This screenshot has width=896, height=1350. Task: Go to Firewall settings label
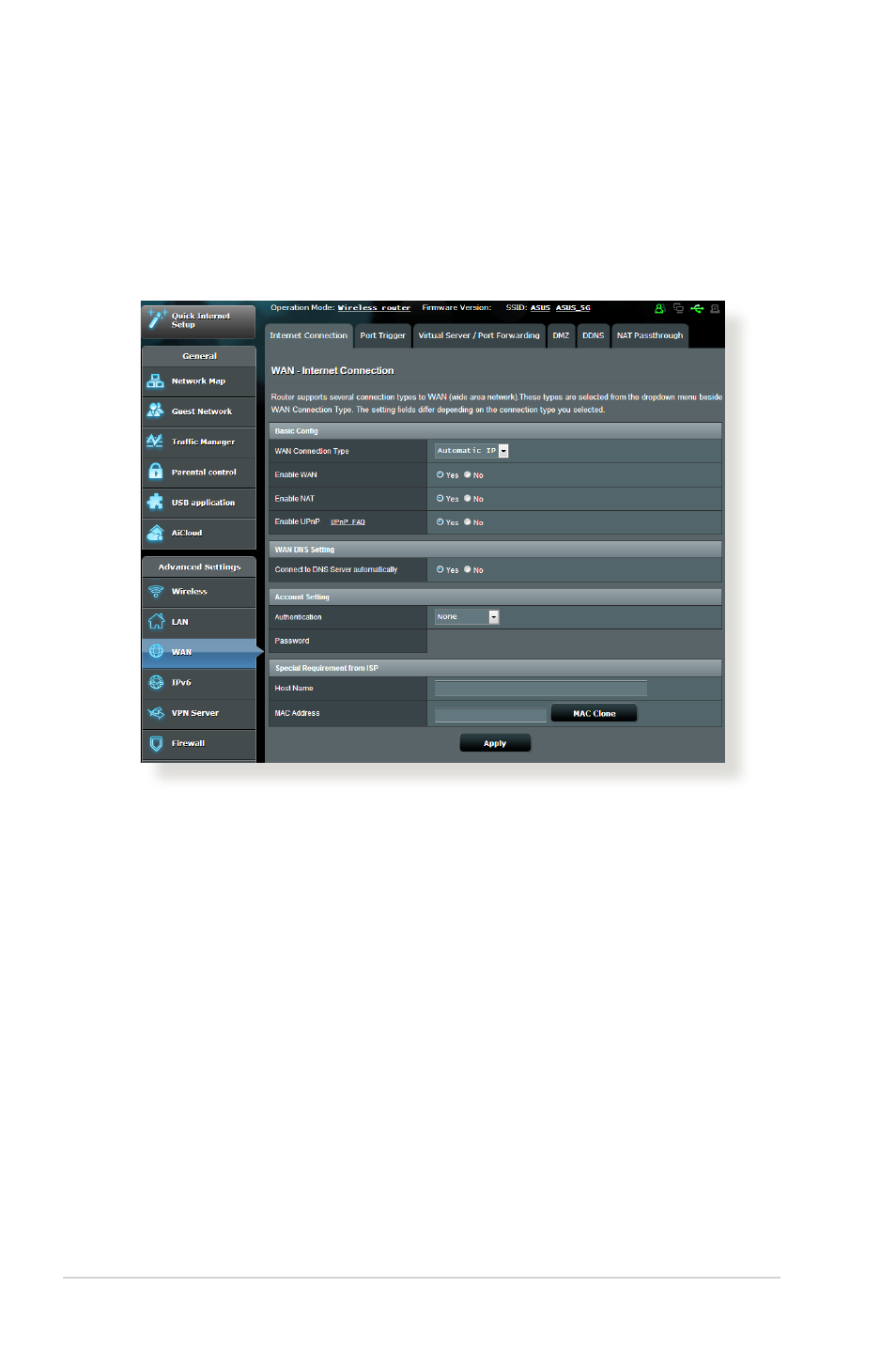click(x=188, y=743)
